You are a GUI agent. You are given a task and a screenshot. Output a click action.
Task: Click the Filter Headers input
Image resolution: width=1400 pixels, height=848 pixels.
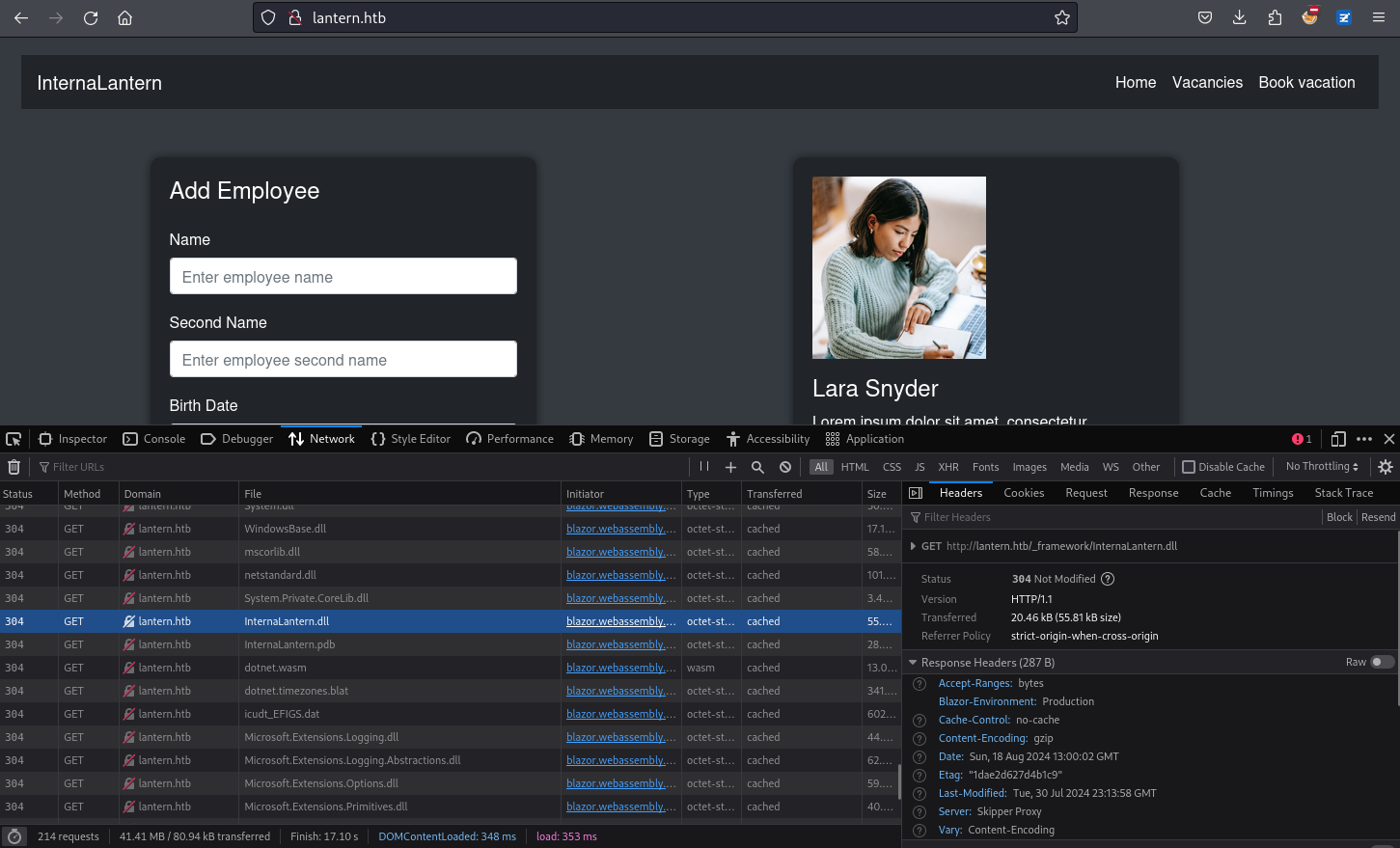point(1114,517)
